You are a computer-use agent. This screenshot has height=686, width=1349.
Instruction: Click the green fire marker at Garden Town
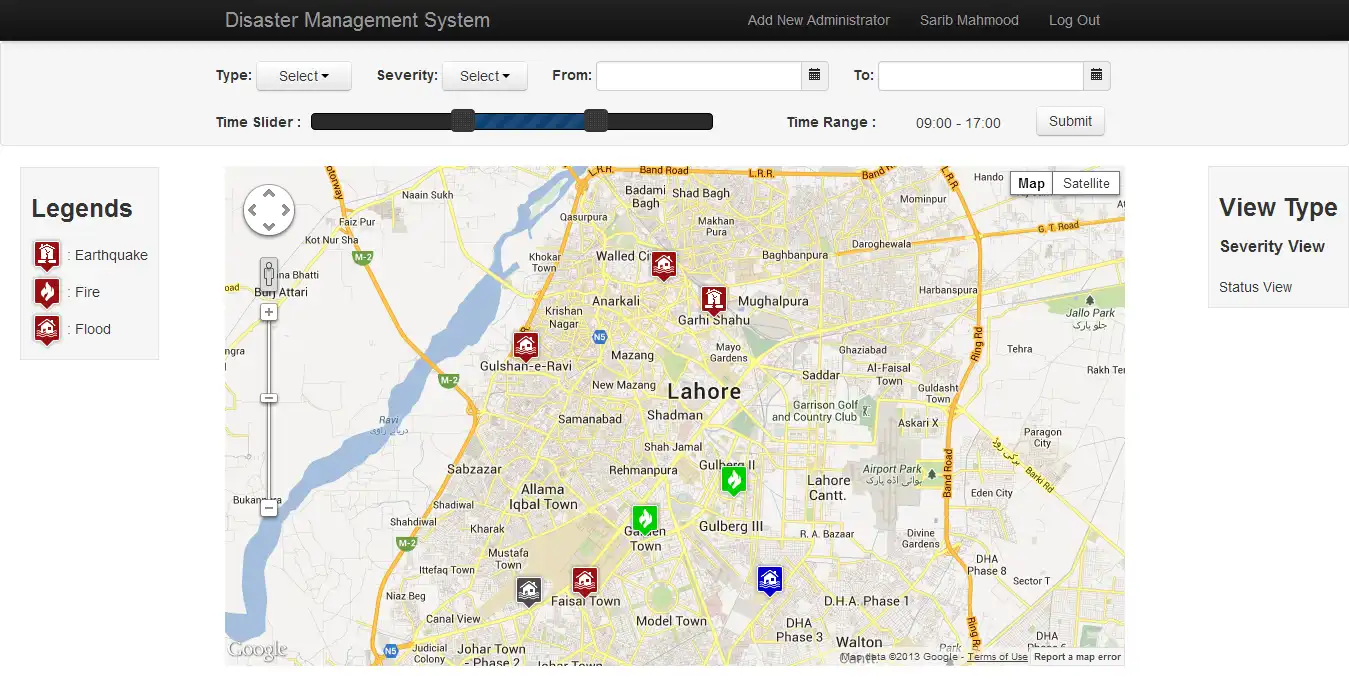[x=645, y=519]
